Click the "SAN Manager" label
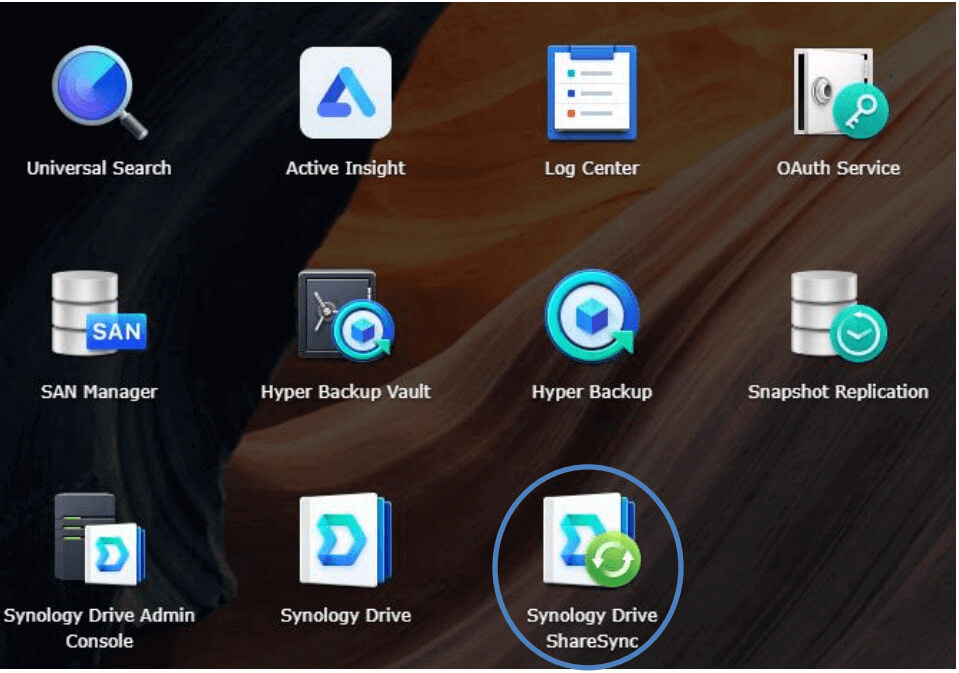 (99, 392)
